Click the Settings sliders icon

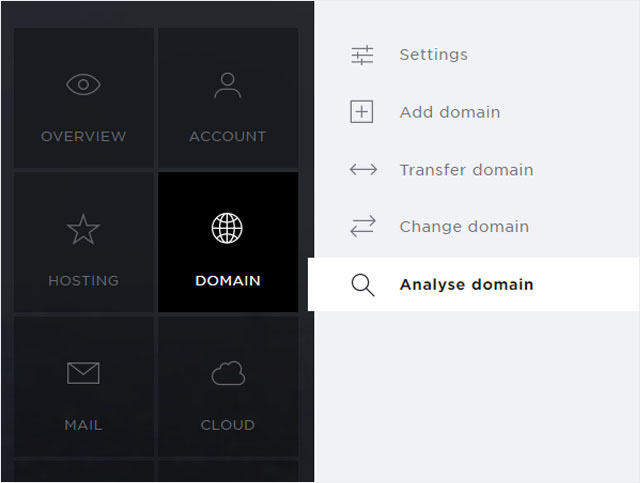point(362,55)
